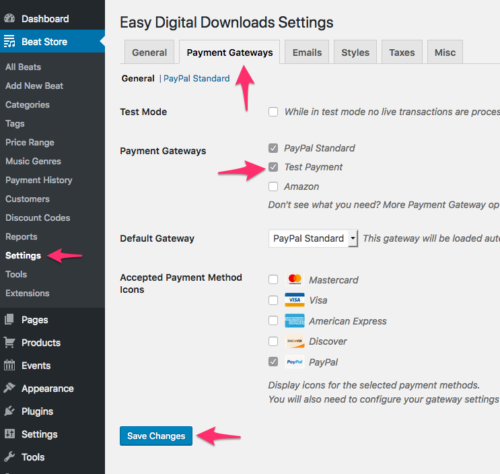Click the Beat Store music list icon

pyautogui.click(x=9, y=41)
